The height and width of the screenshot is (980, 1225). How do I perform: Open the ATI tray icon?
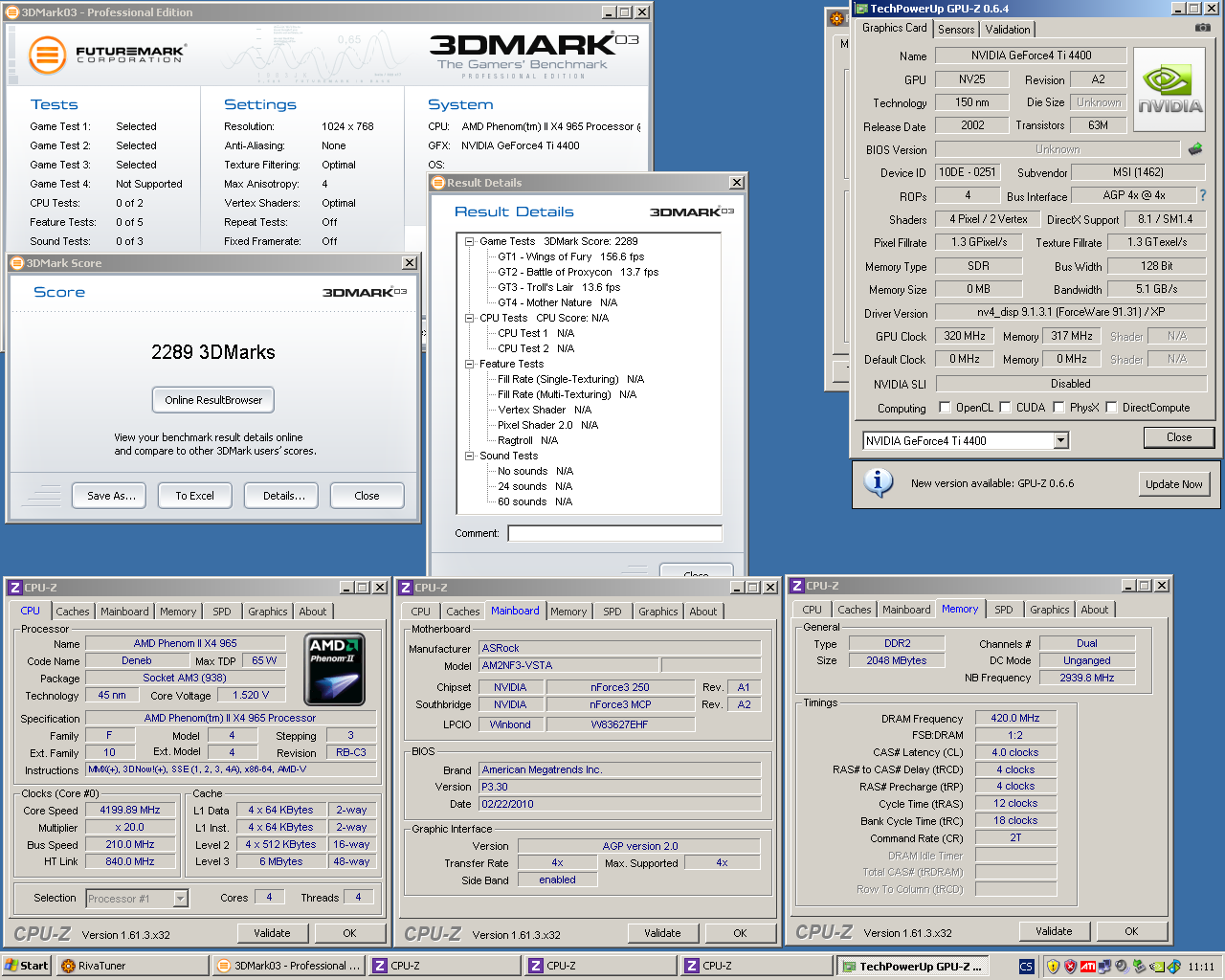[1088, 967]
